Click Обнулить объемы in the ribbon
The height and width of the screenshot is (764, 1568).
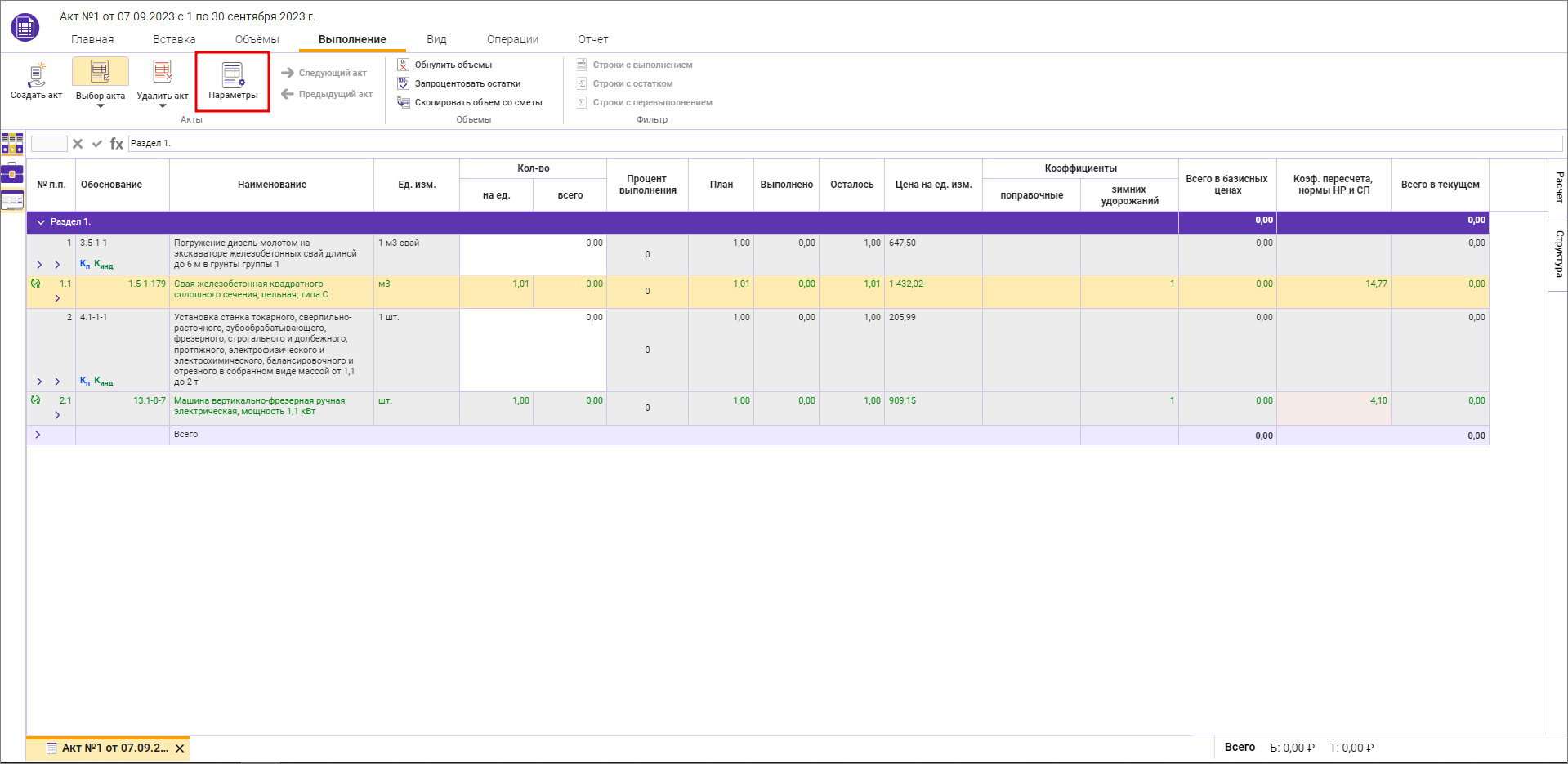[x=453, y=65]
